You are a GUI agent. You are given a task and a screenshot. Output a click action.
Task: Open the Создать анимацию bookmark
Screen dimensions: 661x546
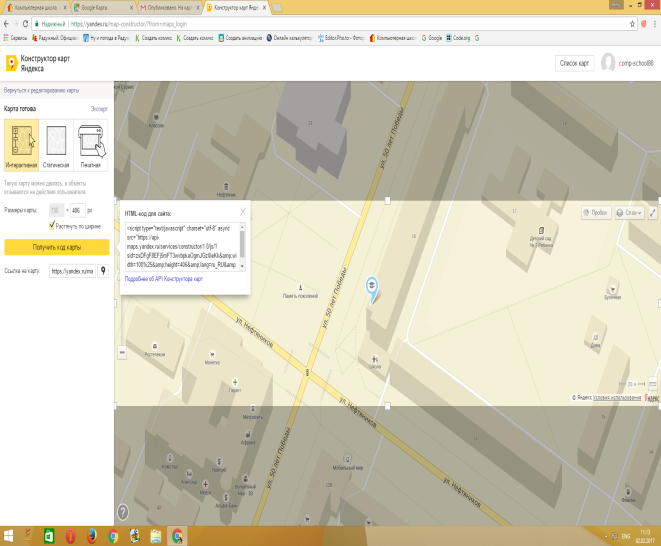(240, 38)
